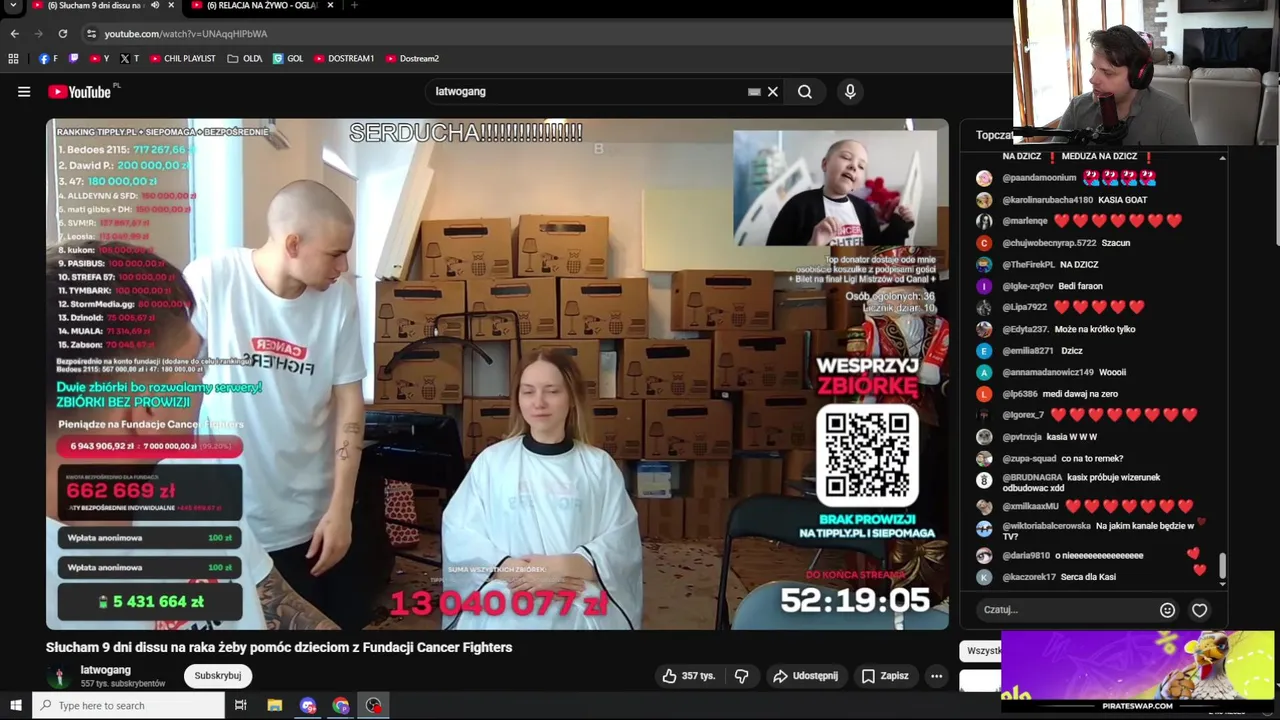The width and height of the screenshot is (1280, 720).
Task: Open the Dostream2 bookmark
Action: coord(412,59)
